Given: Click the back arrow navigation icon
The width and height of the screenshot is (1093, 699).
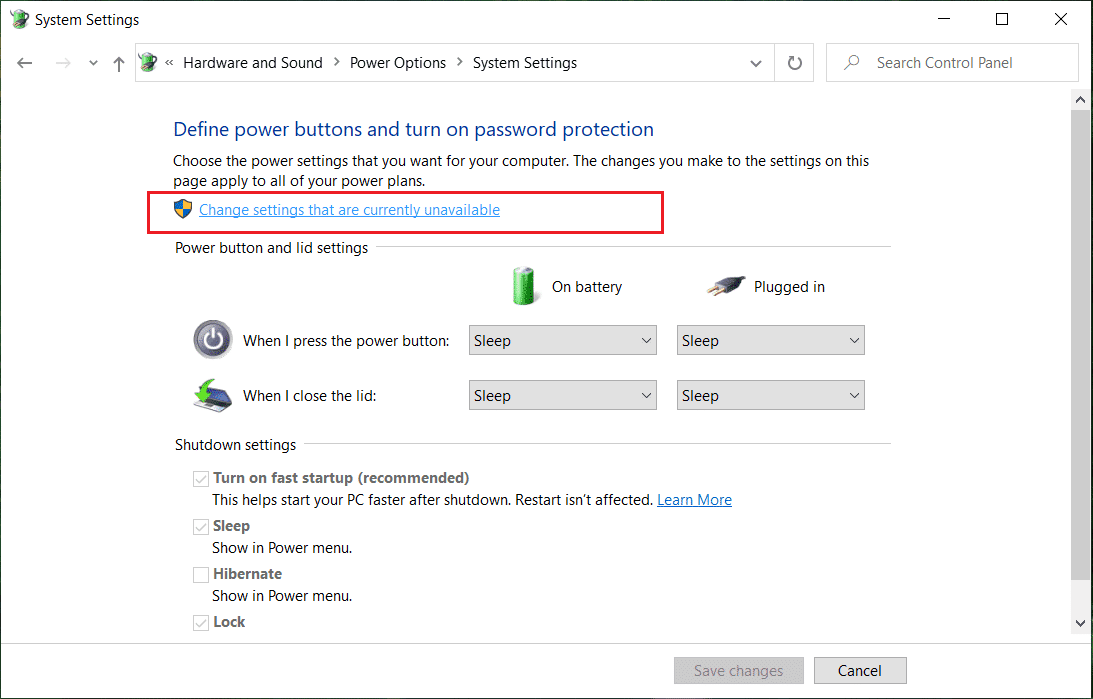Looking at the screenshot, I should 24,62.
